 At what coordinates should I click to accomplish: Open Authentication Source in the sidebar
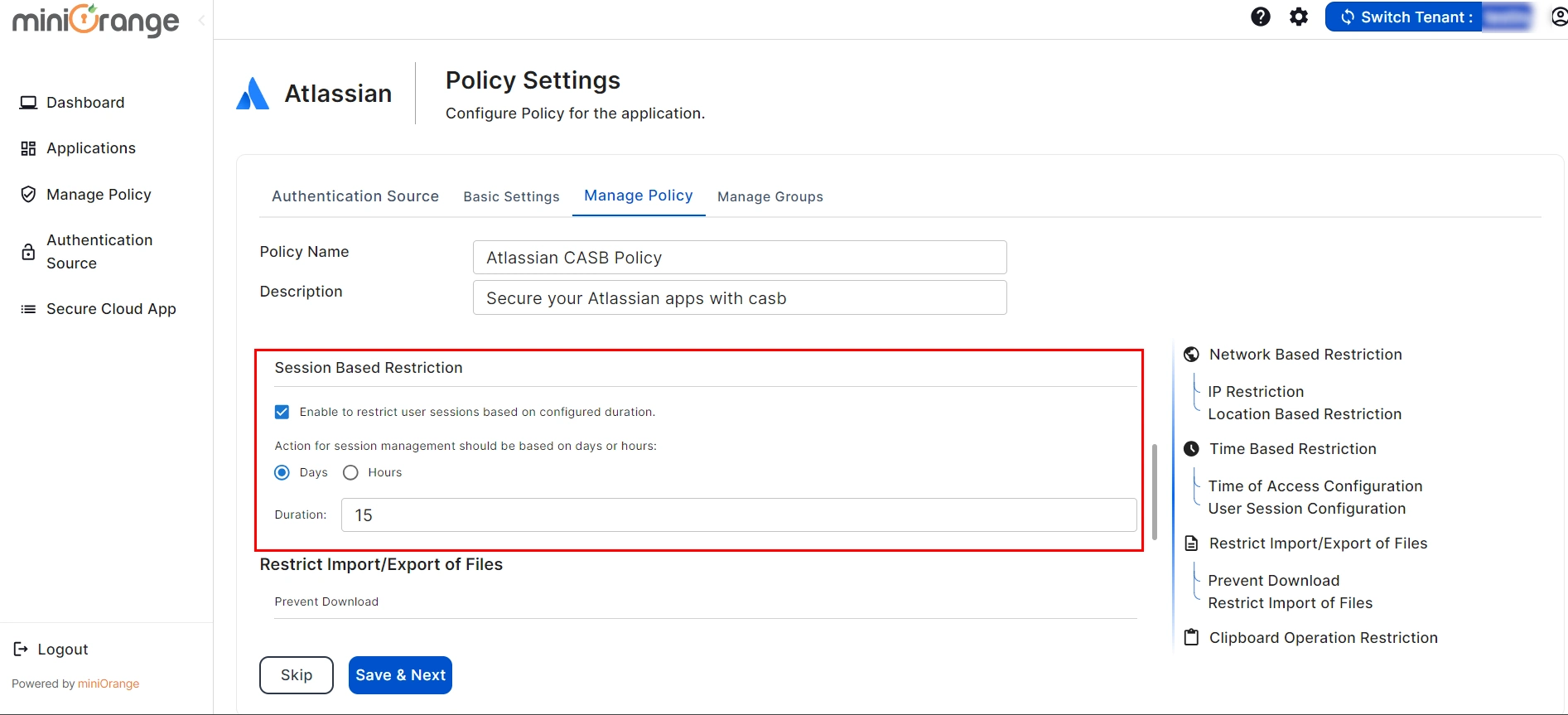click(x=99, y=252)
